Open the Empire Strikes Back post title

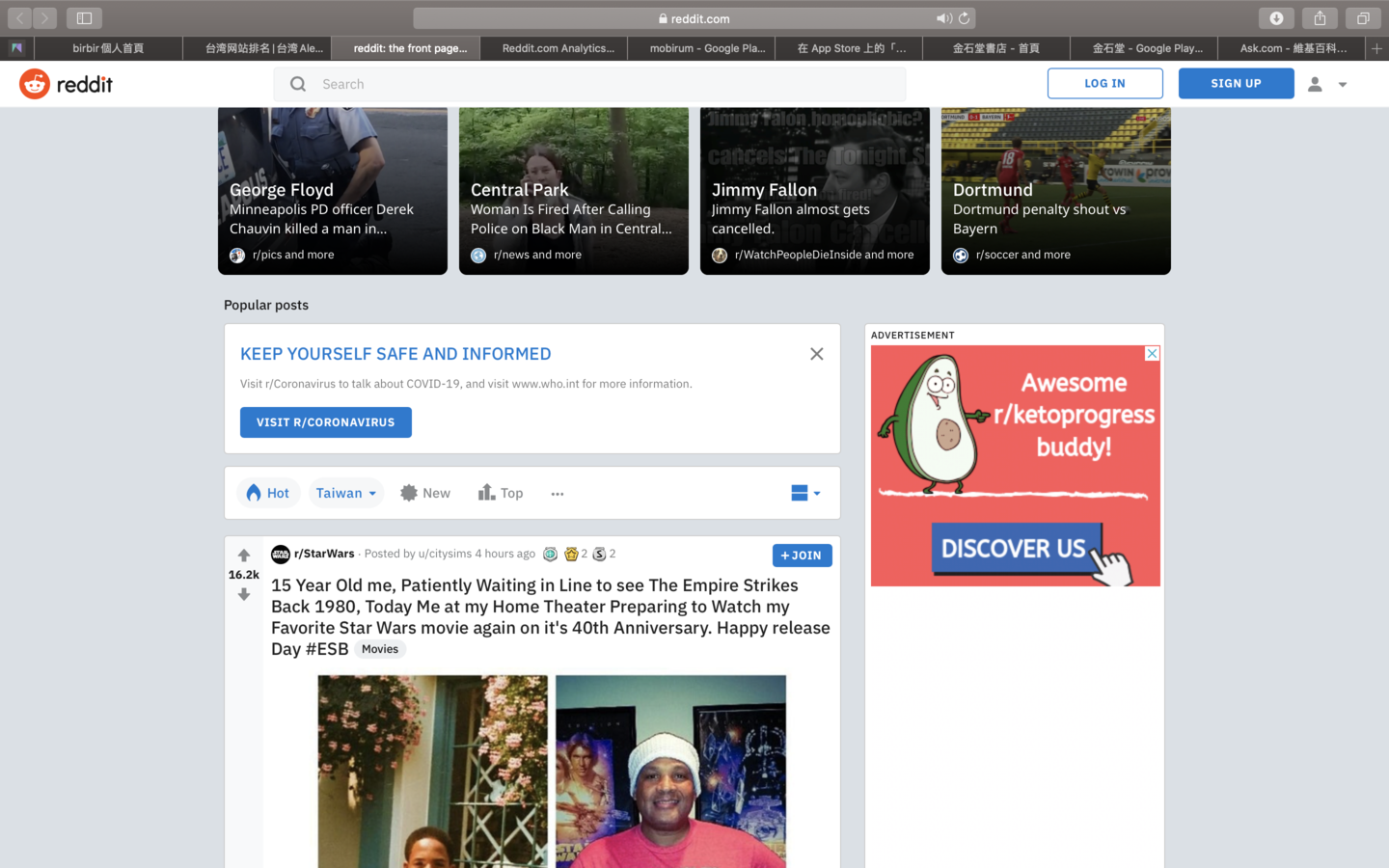551,617
